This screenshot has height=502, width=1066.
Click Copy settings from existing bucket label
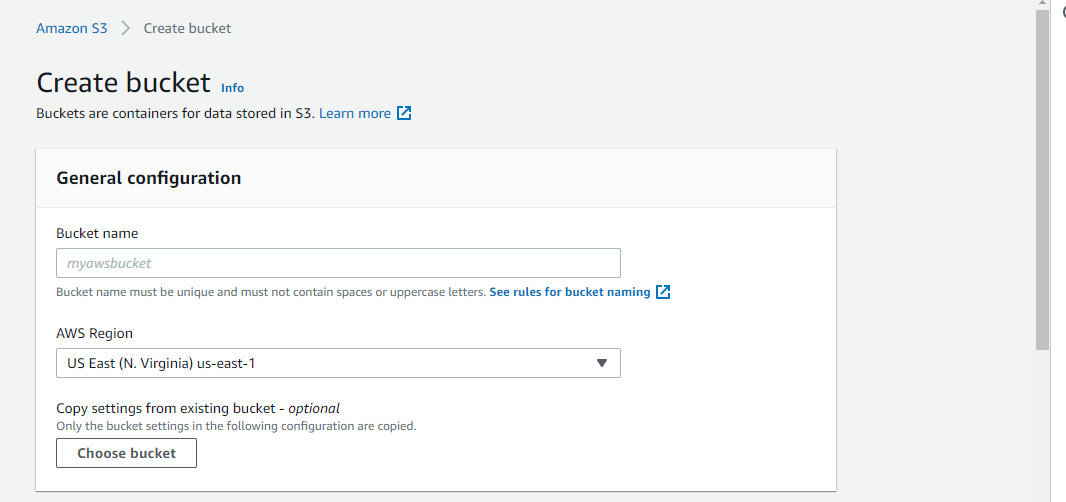(x=198, y=408)
